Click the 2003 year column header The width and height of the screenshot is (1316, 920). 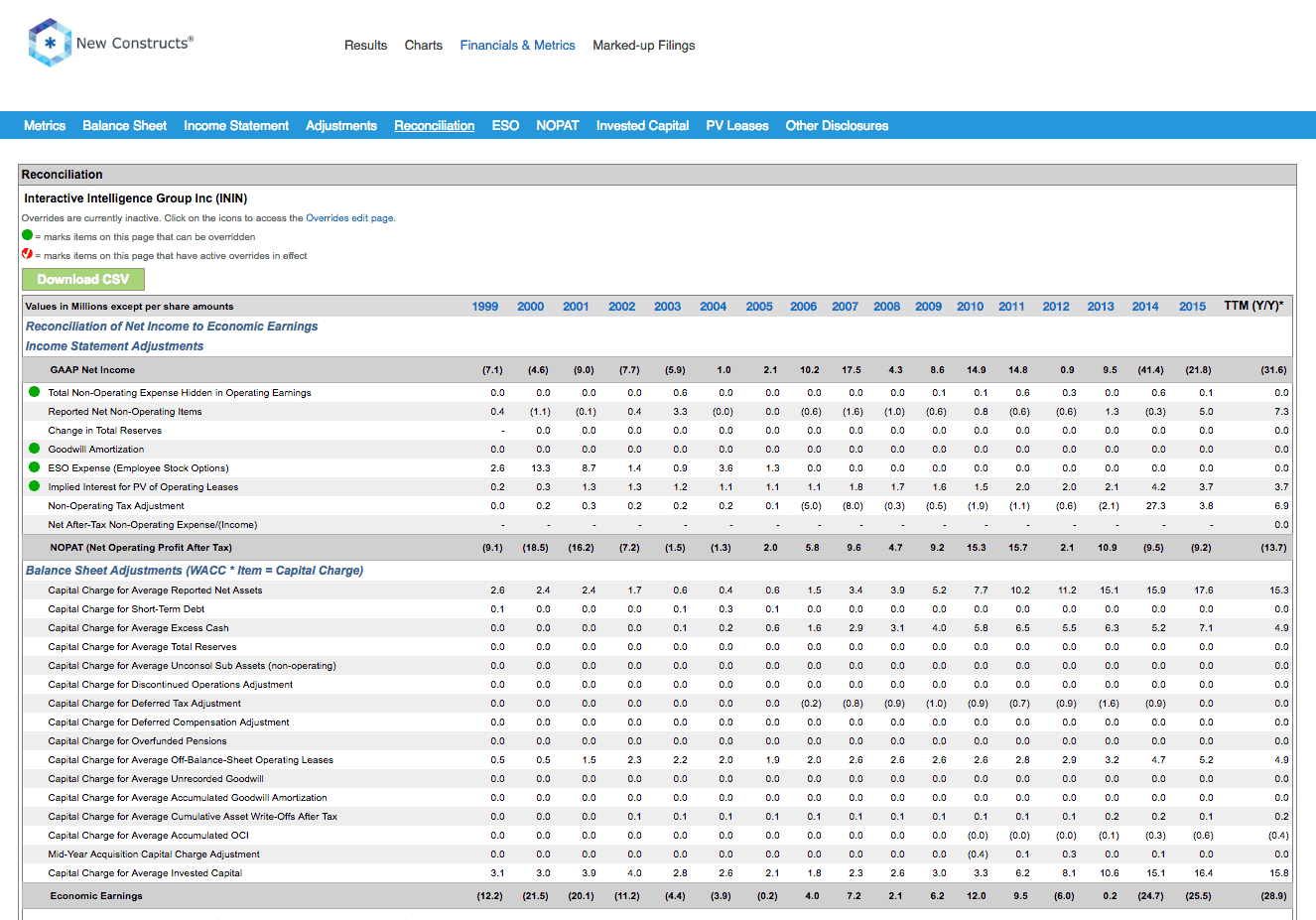coord(668,307)
